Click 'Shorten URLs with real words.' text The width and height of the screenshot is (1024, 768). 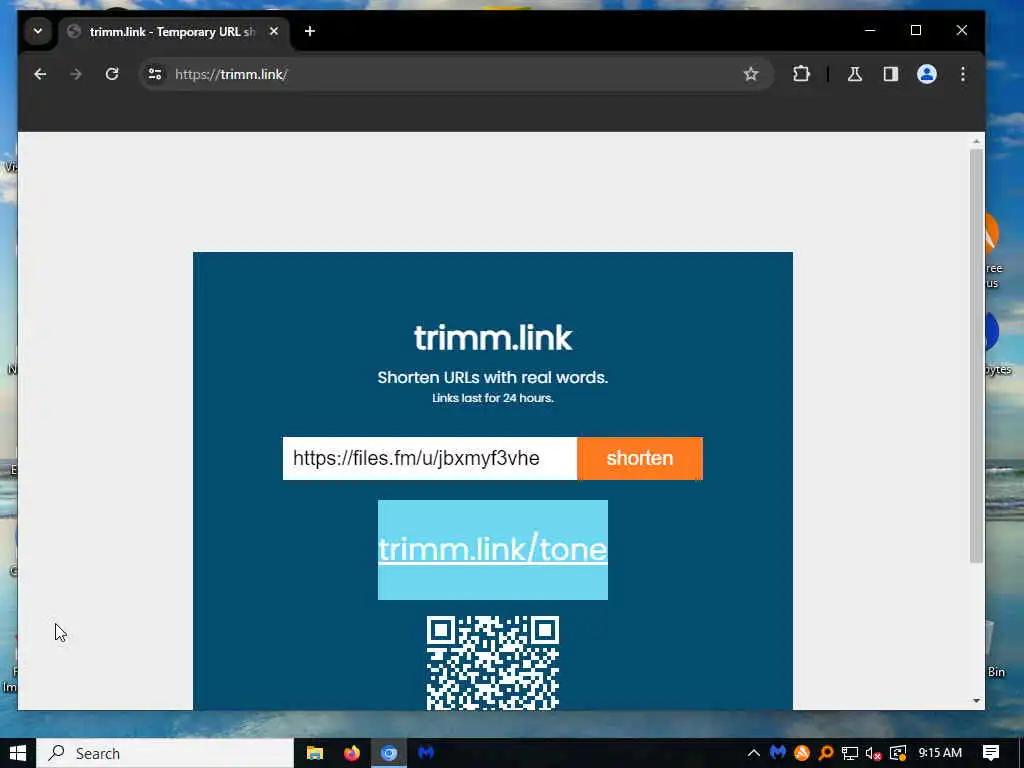(493, 377)
